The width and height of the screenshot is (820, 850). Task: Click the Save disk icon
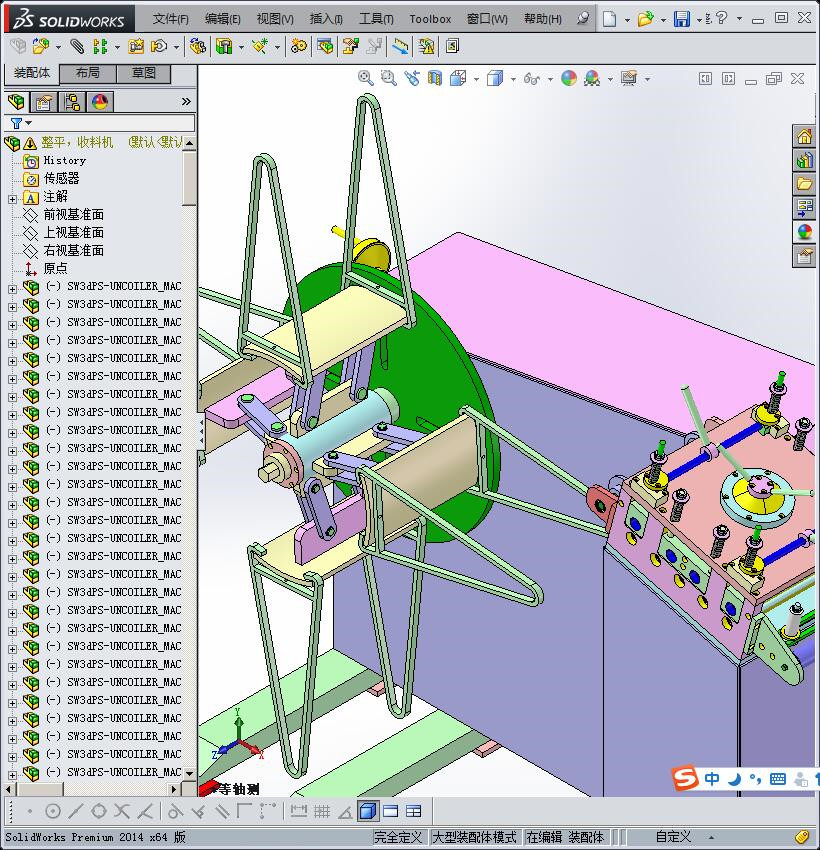[x=681, y=19]
